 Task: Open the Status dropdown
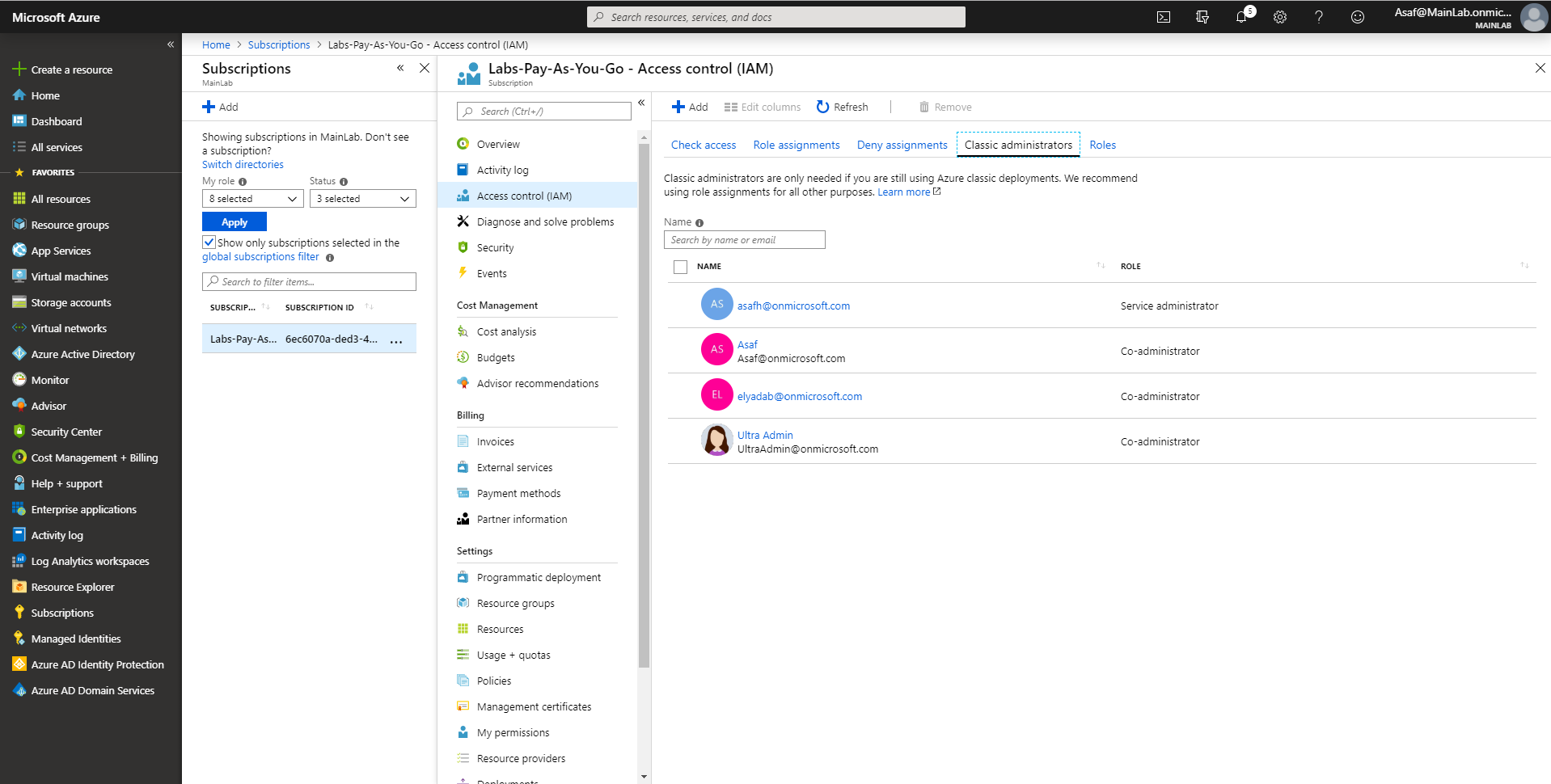tap(363, 199)
